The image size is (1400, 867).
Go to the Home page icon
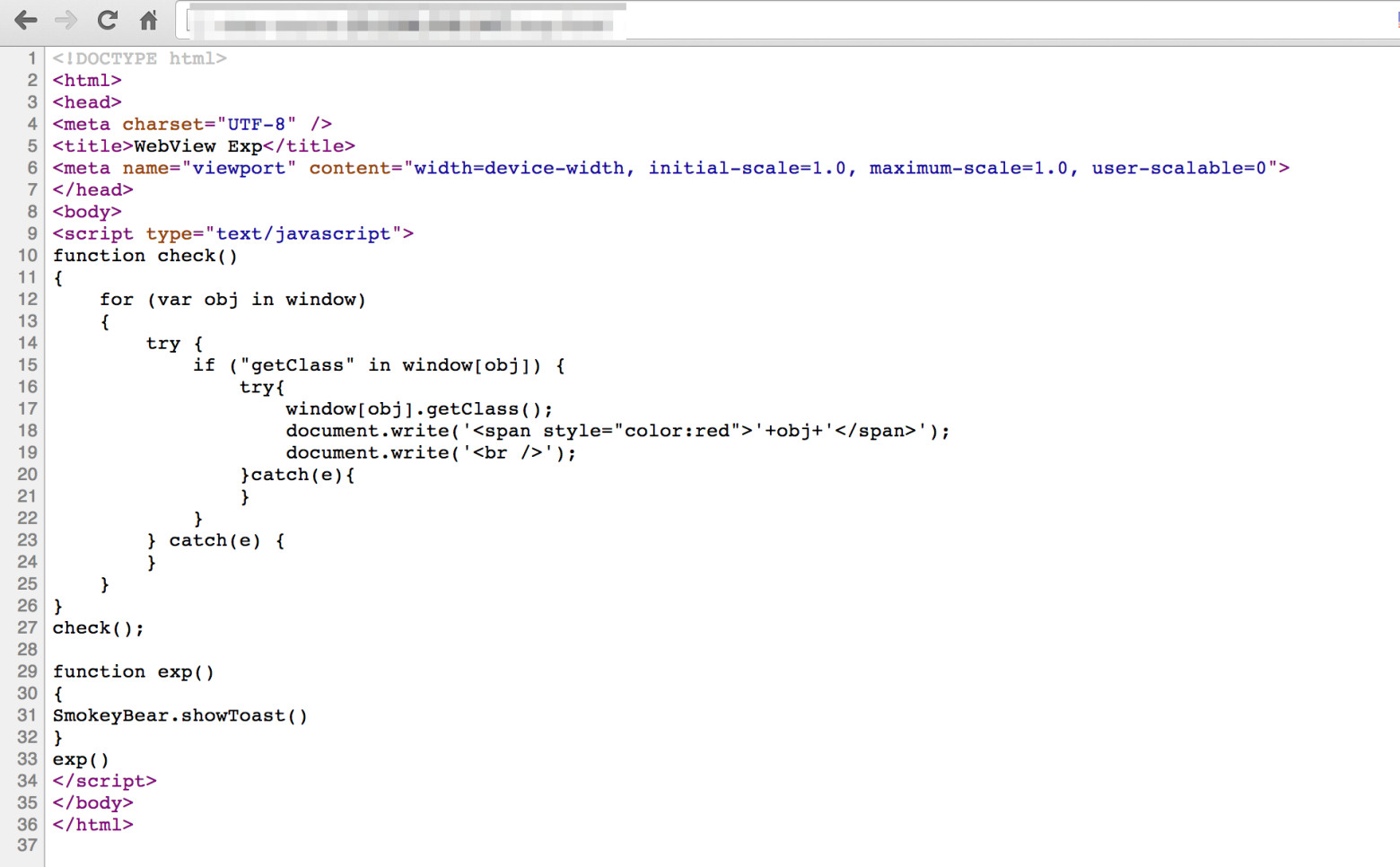[148, 20]
